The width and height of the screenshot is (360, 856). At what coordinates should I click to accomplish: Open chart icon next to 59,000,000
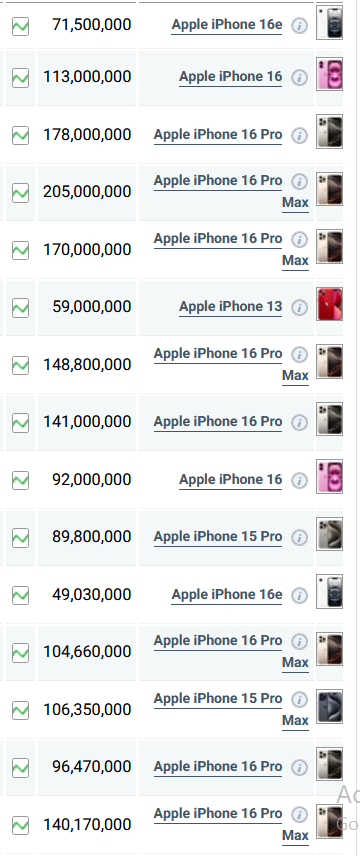pos(20,307)
